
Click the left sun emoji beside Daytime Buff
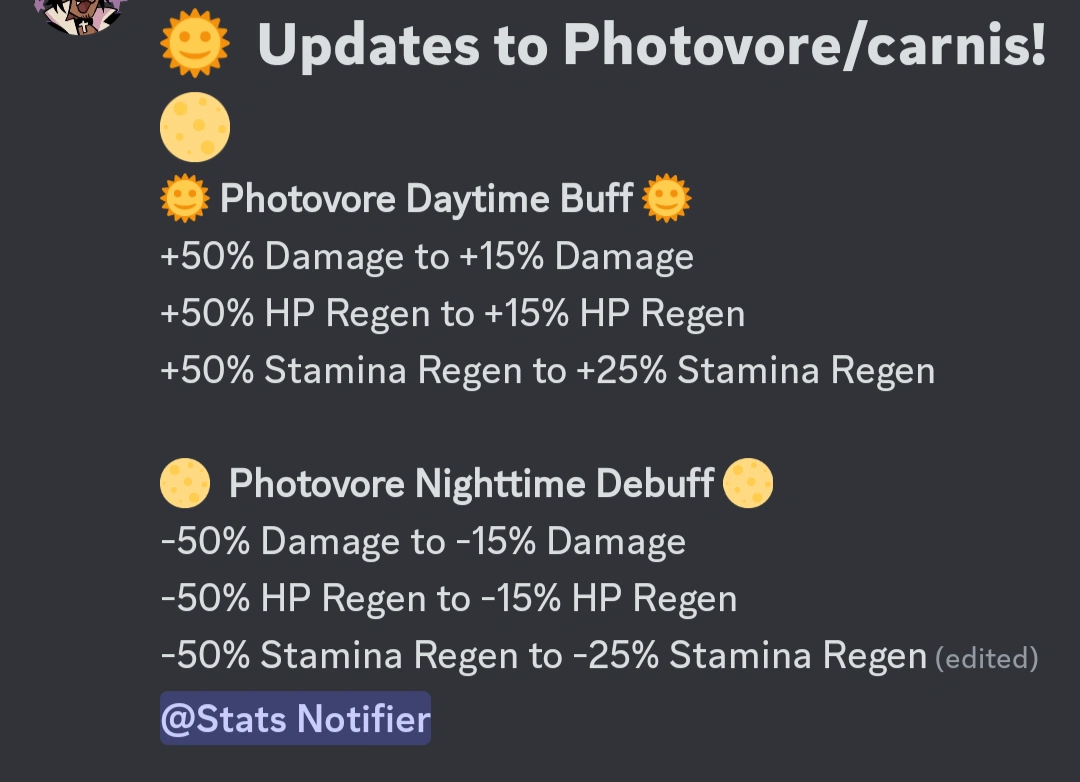[x=184, y=197]
